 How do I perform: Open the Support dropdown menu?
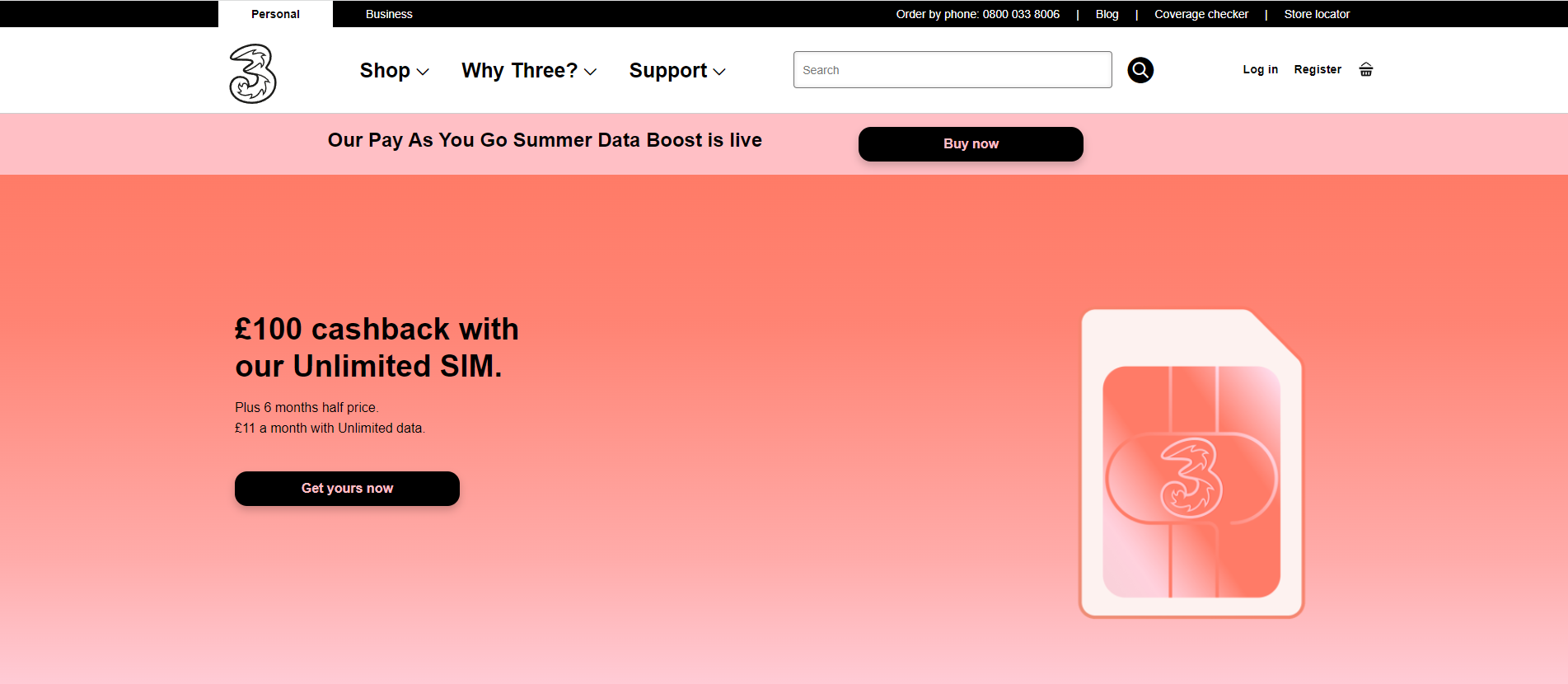tap(677, 71)
